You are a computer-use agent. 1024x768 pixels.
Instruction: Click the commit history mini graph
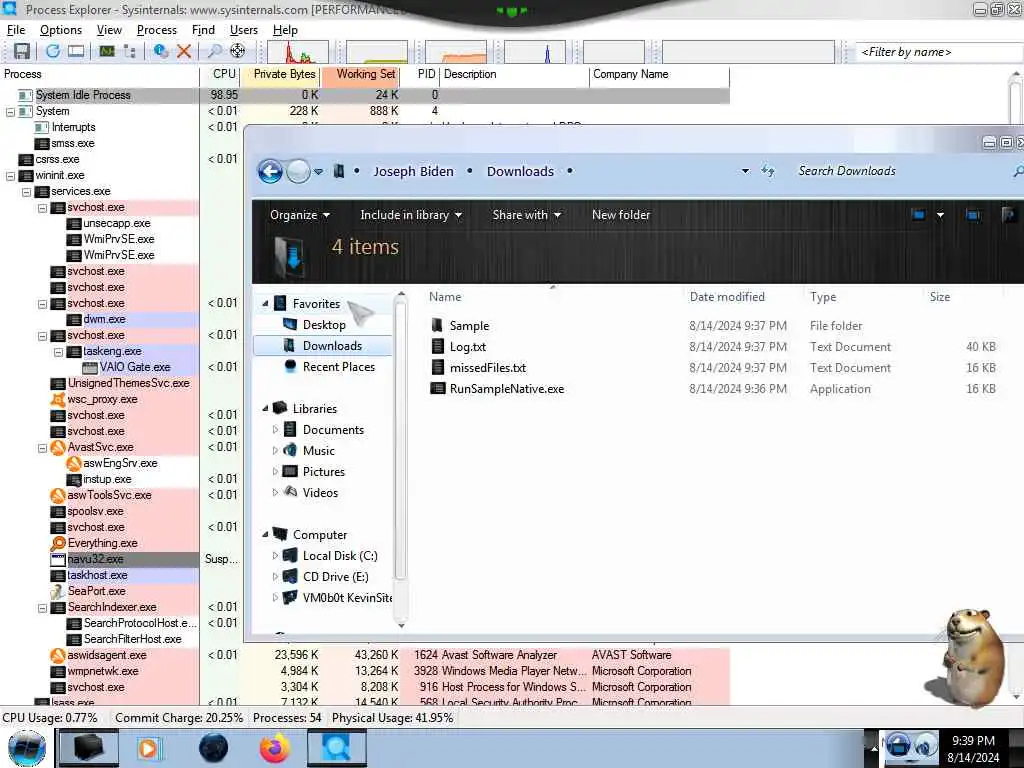[x=377, y=52]
